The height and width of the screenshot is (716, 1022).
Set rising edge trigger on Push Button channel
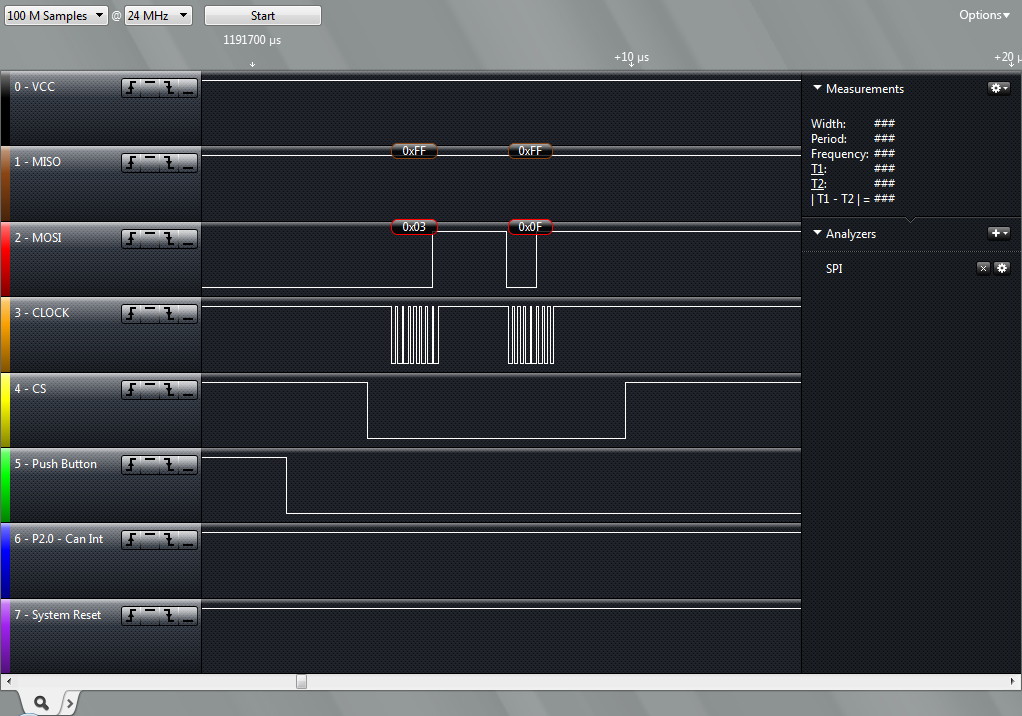coord(131,465)
